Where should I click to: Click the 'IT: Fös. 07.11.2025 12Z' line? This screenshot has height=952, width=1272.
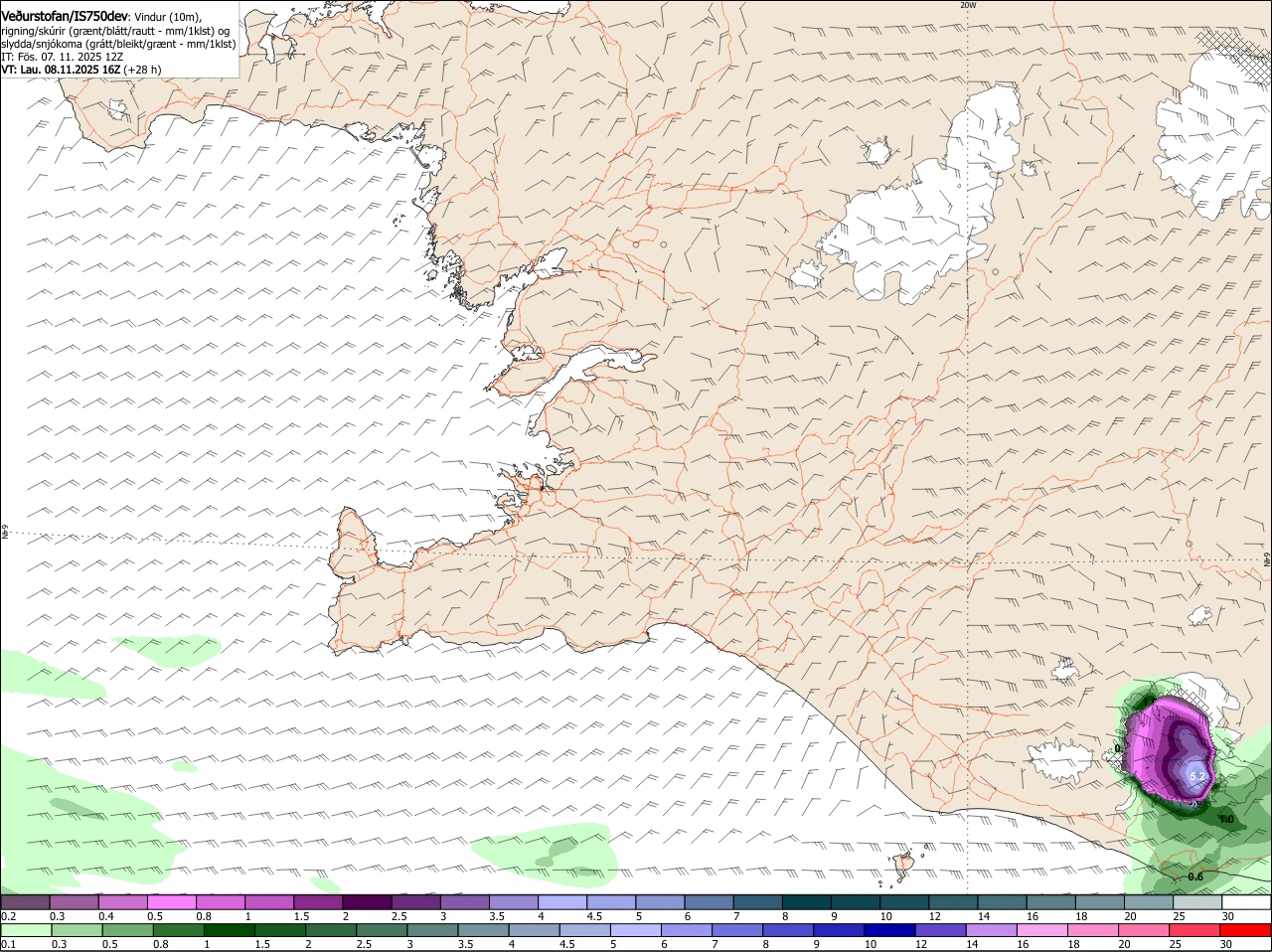tap(63, 57)
